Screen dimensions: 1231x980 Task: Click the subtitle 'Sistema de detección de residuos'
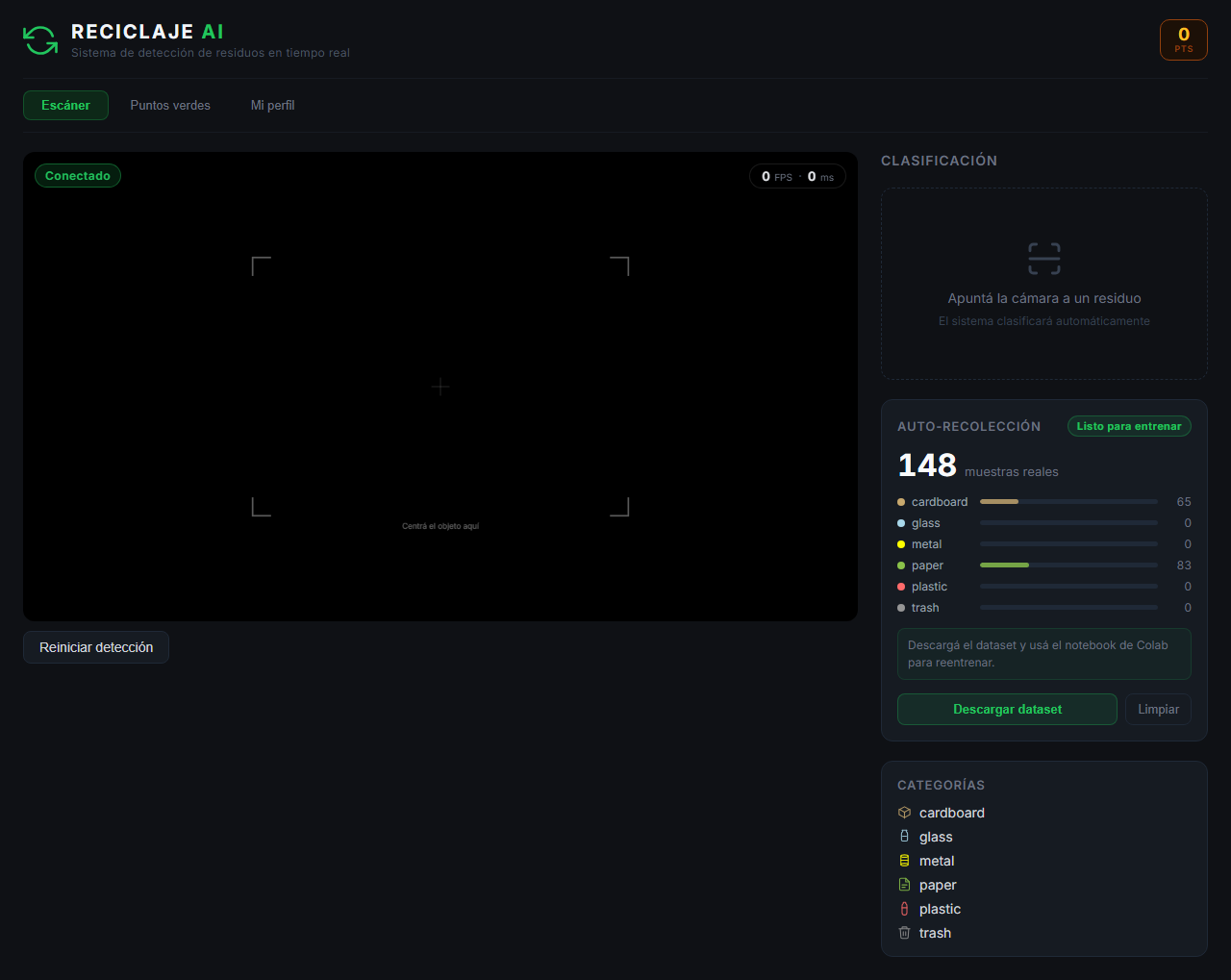[x=211, y=53]
